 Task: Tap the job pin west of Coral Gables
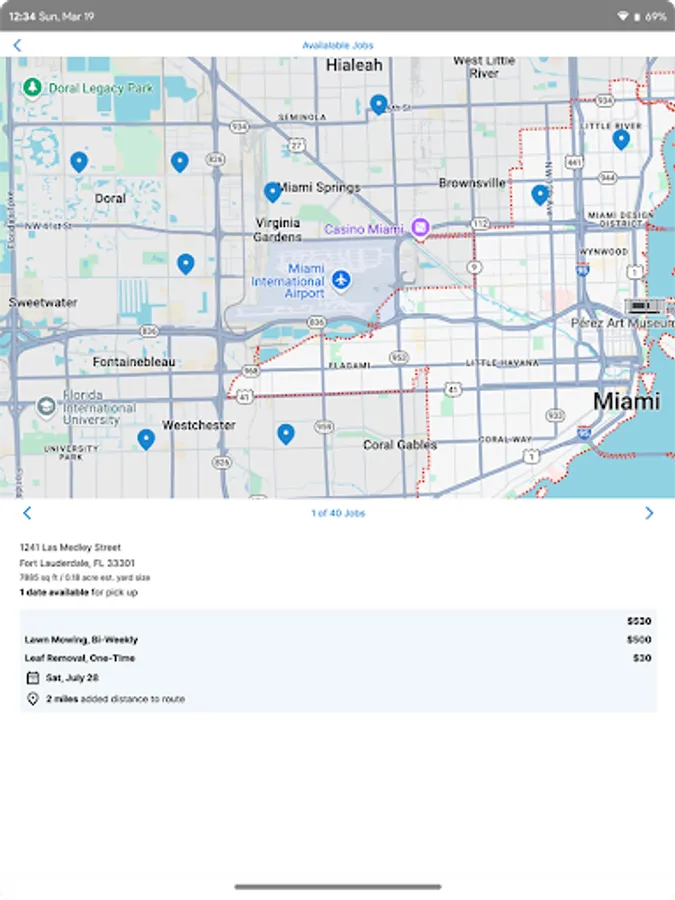286,435
